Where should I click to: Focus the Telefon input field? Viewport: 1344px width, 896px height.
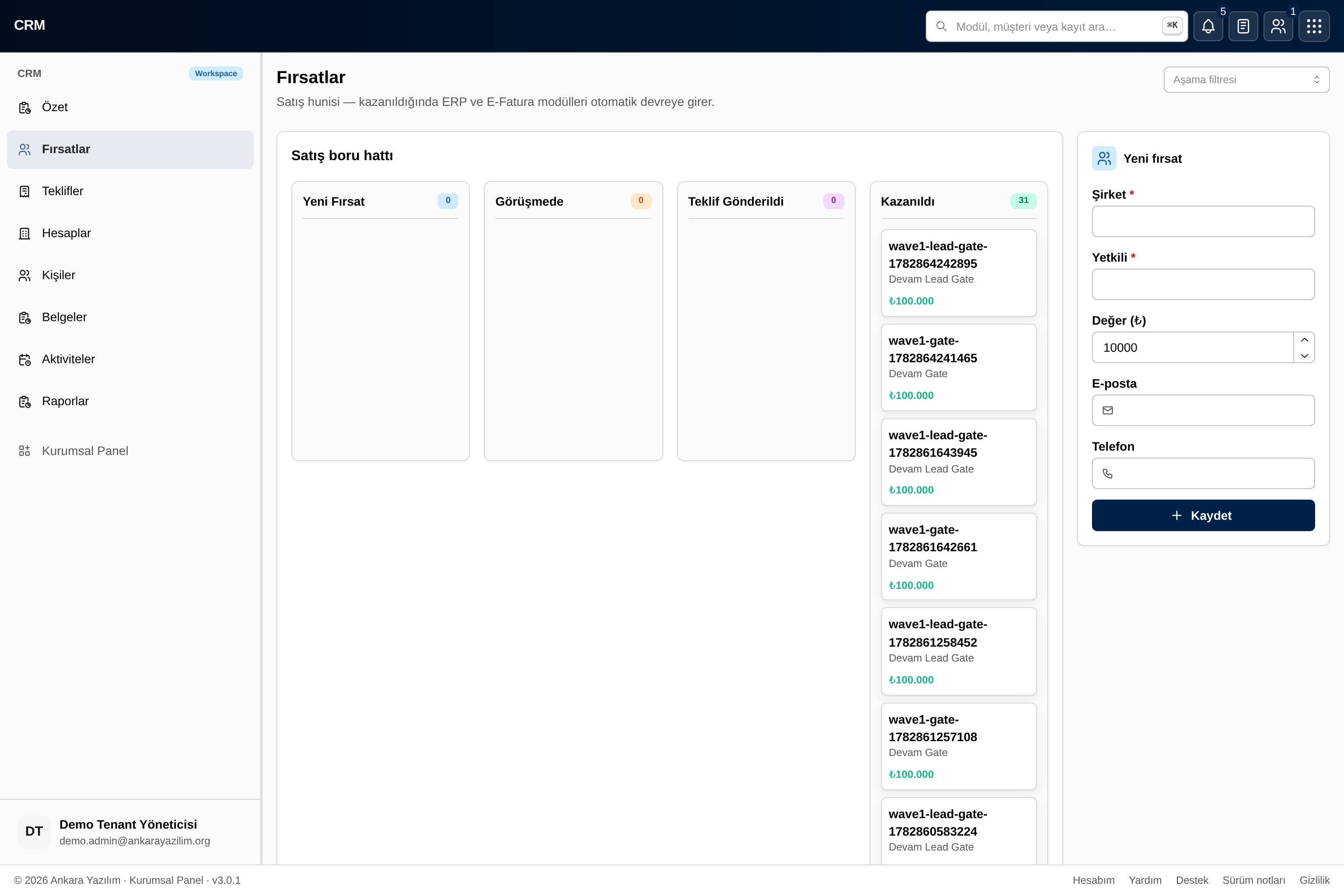(1203, 473)
